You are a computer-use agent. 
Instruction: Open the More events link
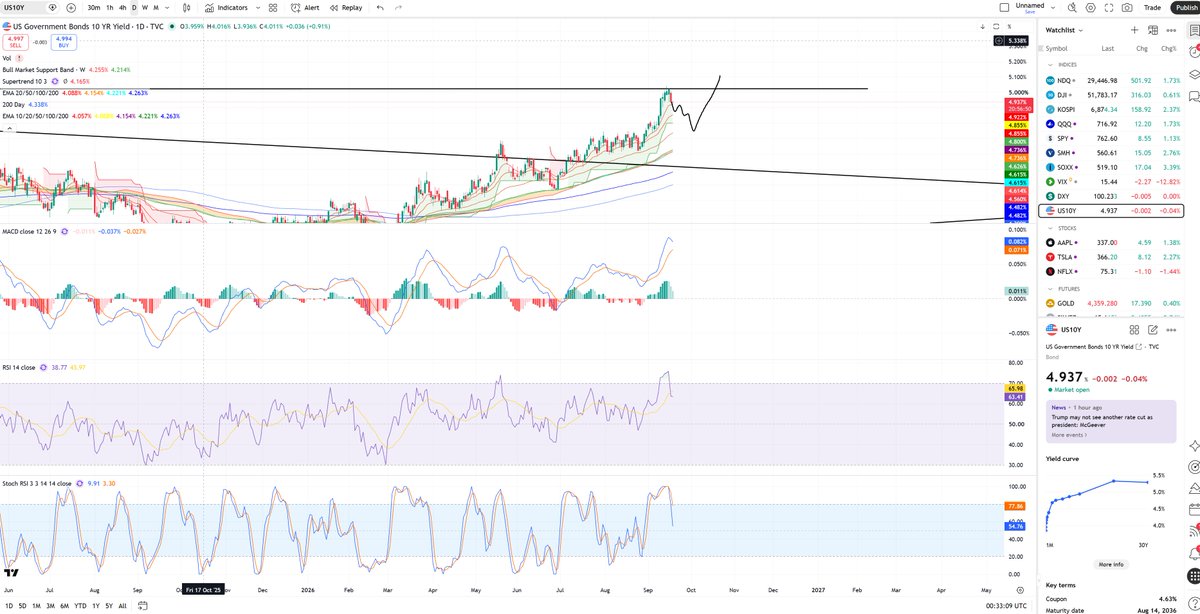[x=1069, y=435]
